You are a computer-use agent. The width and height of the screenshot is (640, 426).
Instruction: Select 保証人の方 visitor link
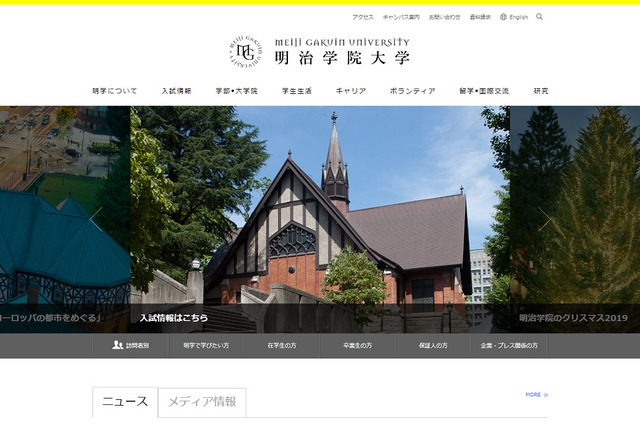click(433, 346)
